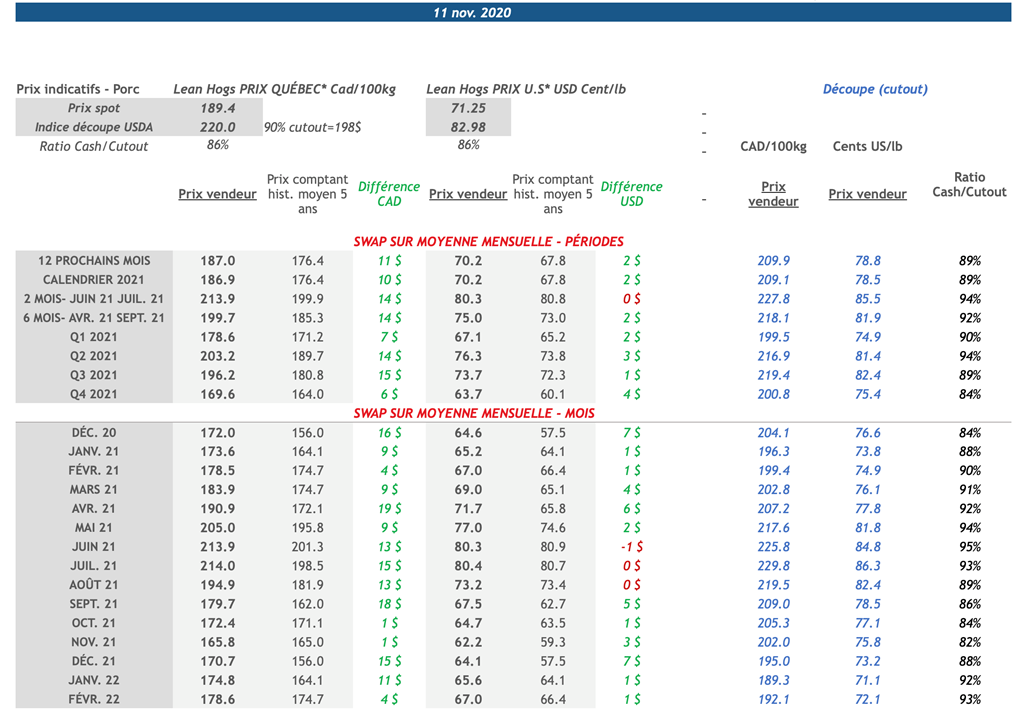Select the "90% cutout=198$" note

312,127
